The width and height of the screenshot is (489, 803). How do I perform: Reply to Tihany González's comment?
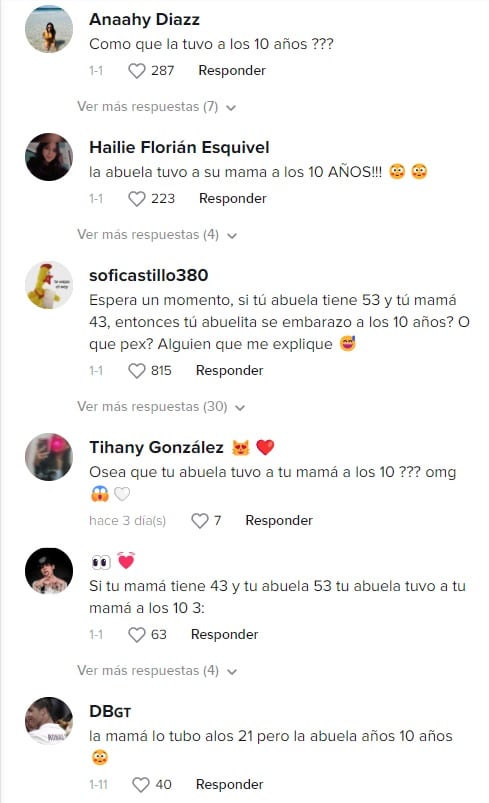pyautogui.click(x=279, y=521)
